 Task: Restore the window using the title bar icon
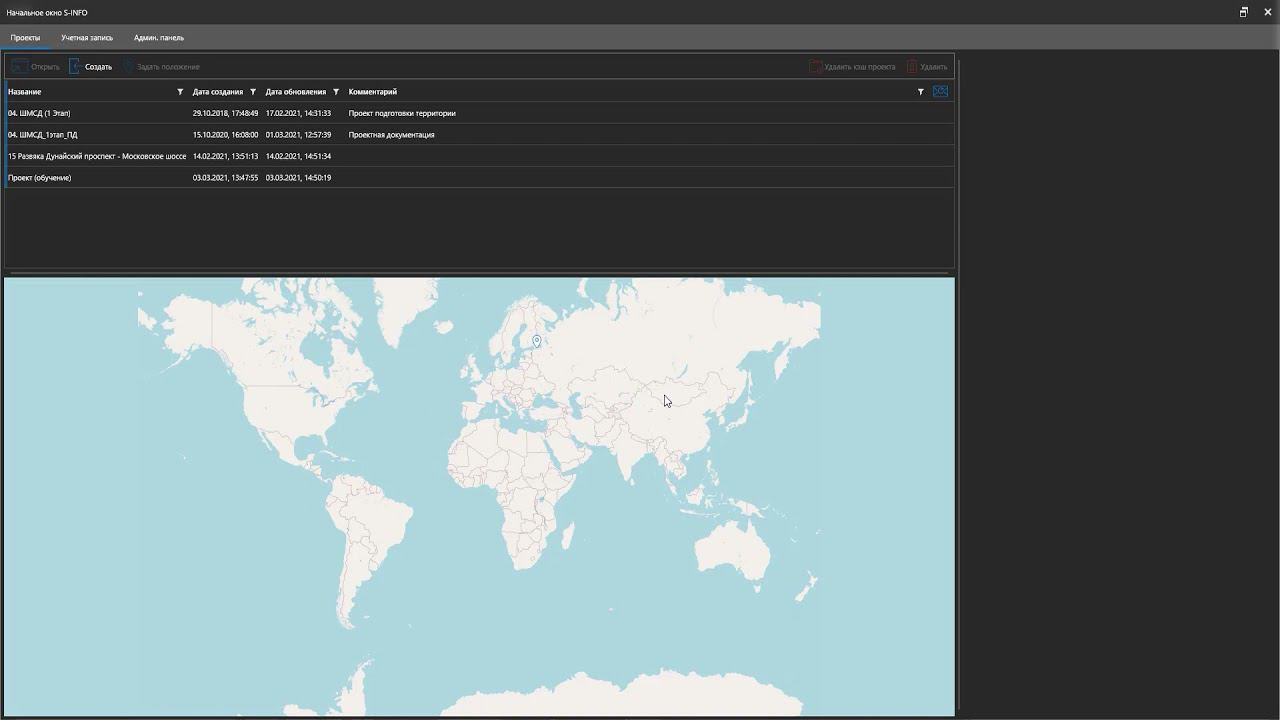pos(1244,12)
